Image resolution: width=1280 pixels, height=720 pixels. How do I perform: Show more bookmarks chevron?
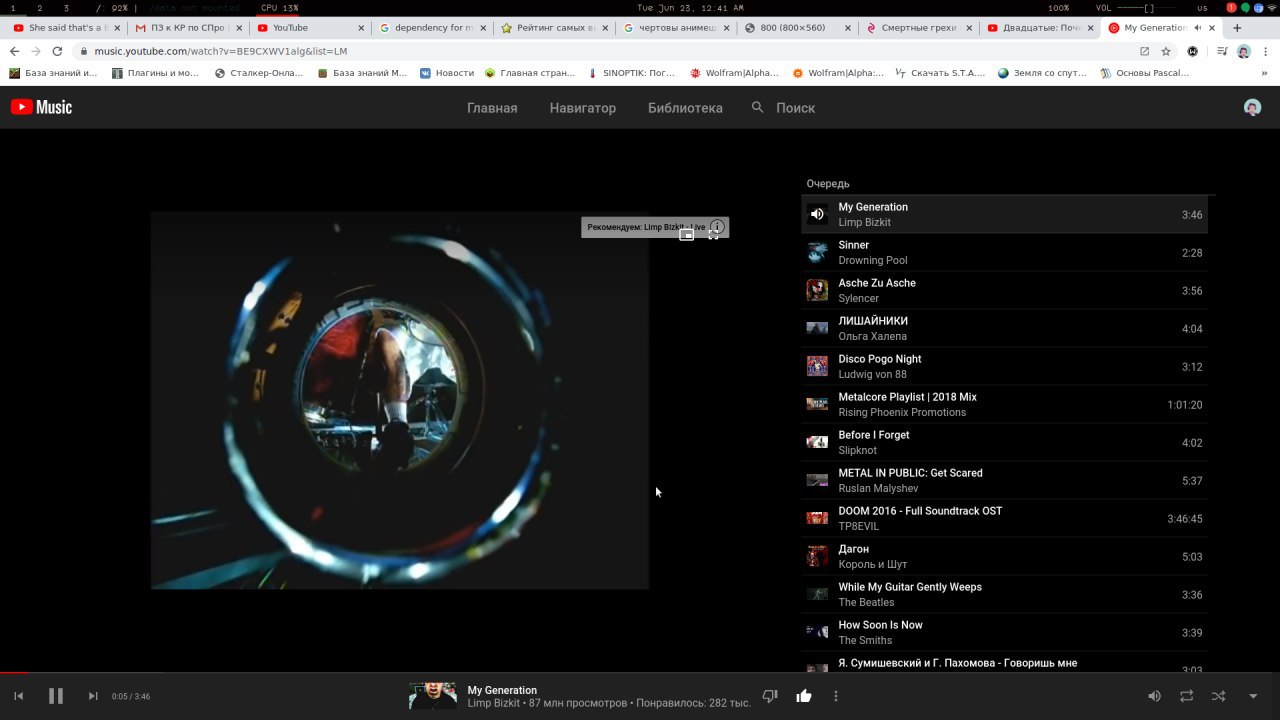click(x=1264, y=73)
